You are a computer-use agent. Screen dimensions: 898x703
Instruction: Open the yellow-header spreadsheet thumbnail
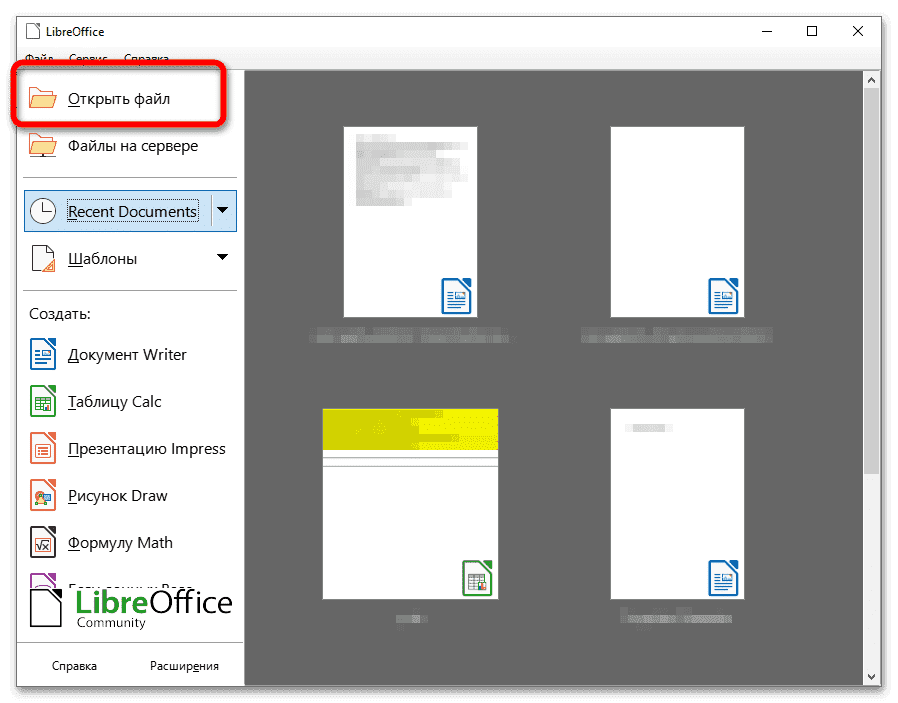coord(410,504)
